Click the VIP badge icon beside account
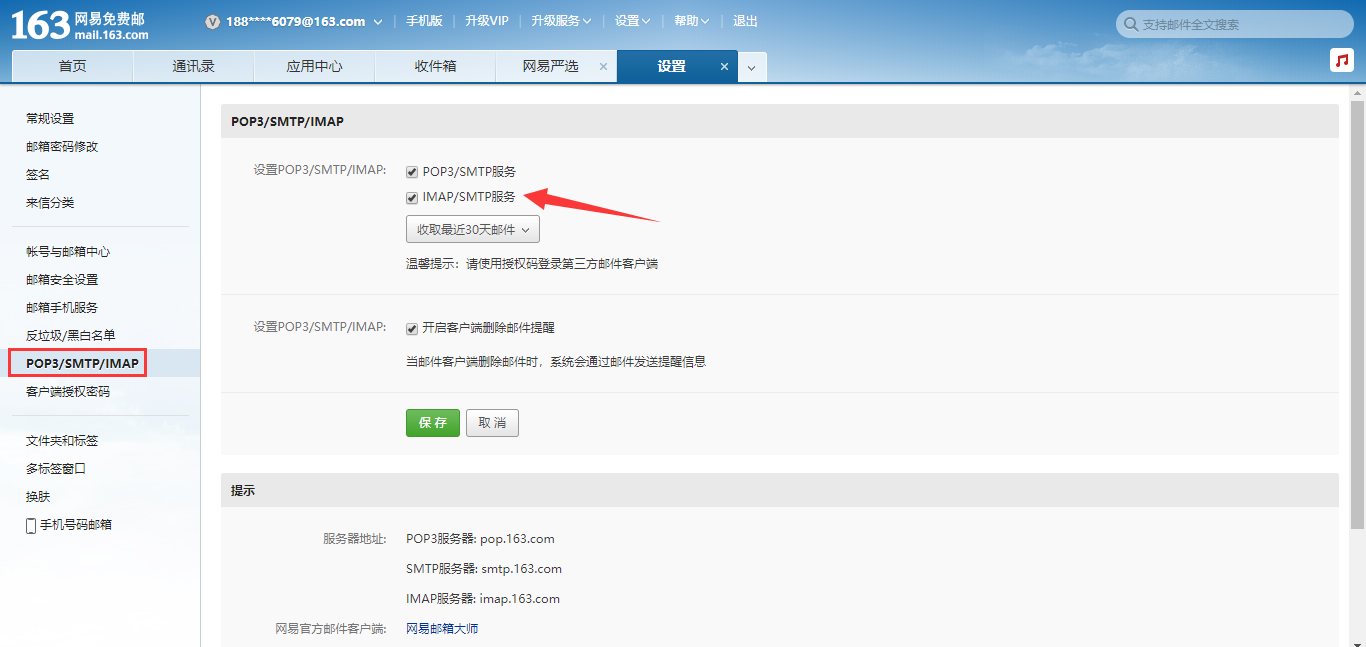This screenshot has width=1366, height=647. coord(212,22)
